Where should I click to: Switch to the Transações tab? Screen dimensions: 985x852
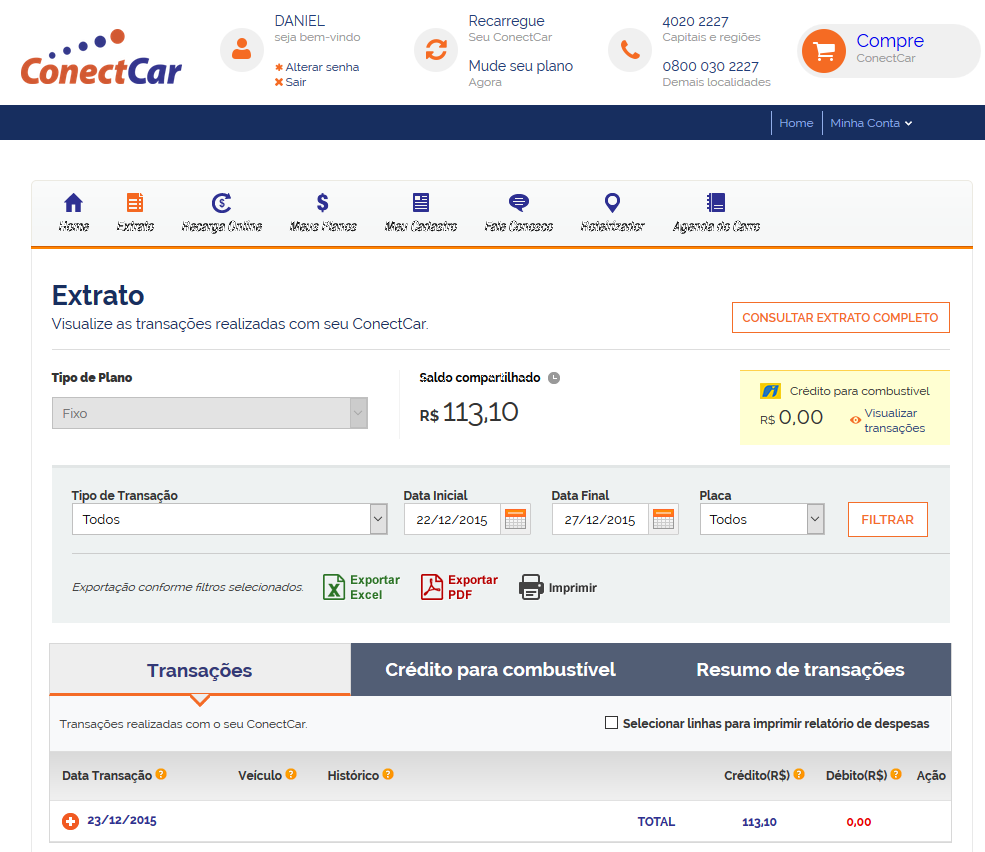coord(200,670)
